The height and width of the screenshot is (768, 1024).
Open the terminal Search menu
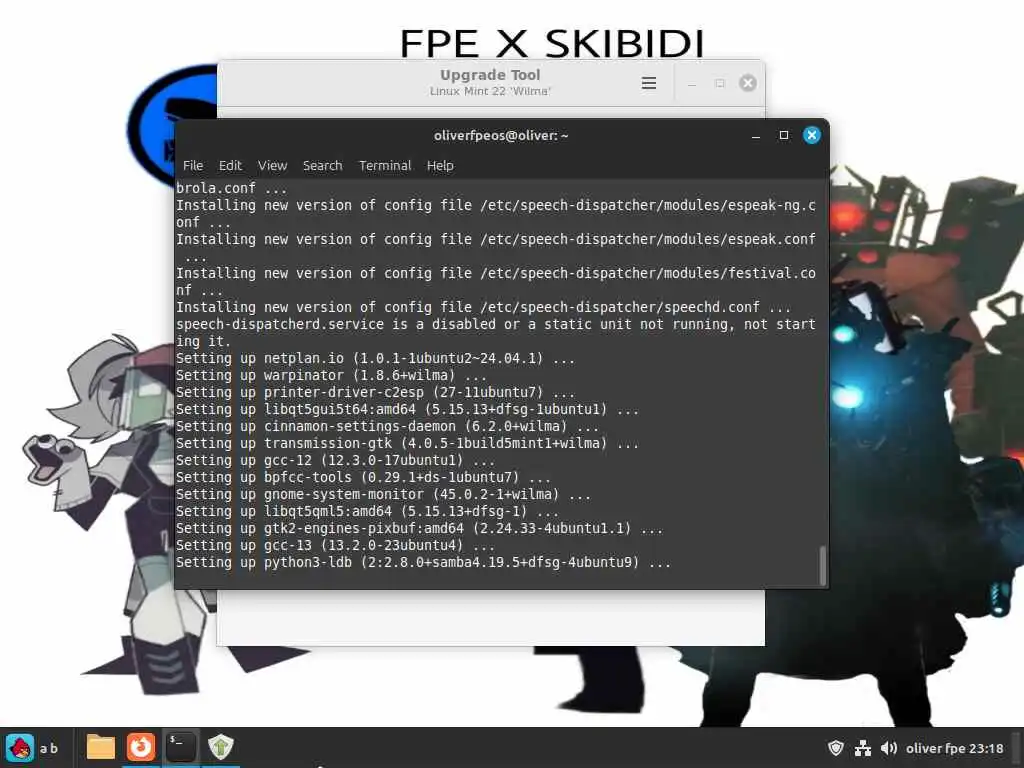tap(323, 166)
